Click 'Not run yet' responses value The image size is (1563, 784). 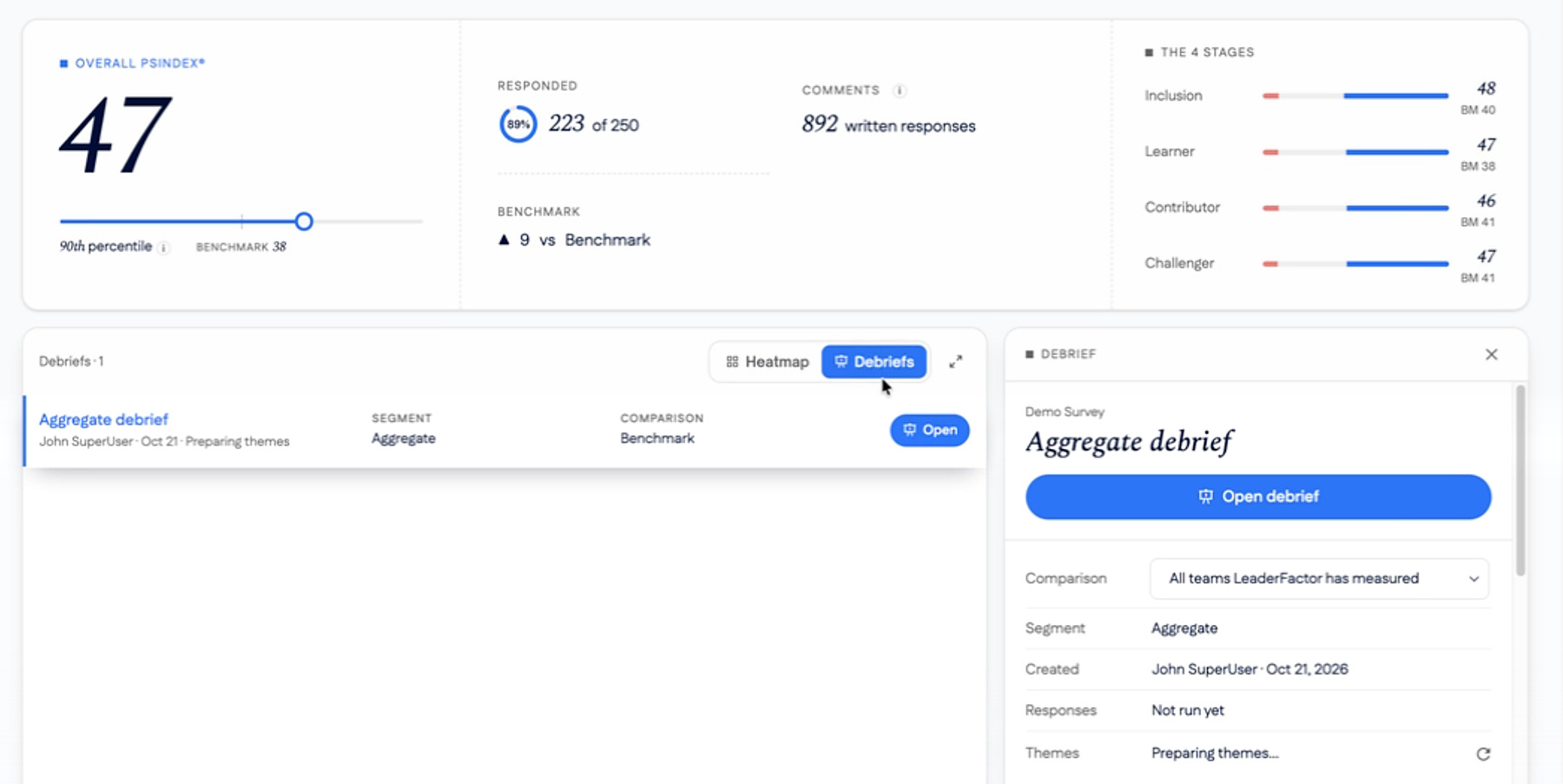(1187, 710)
